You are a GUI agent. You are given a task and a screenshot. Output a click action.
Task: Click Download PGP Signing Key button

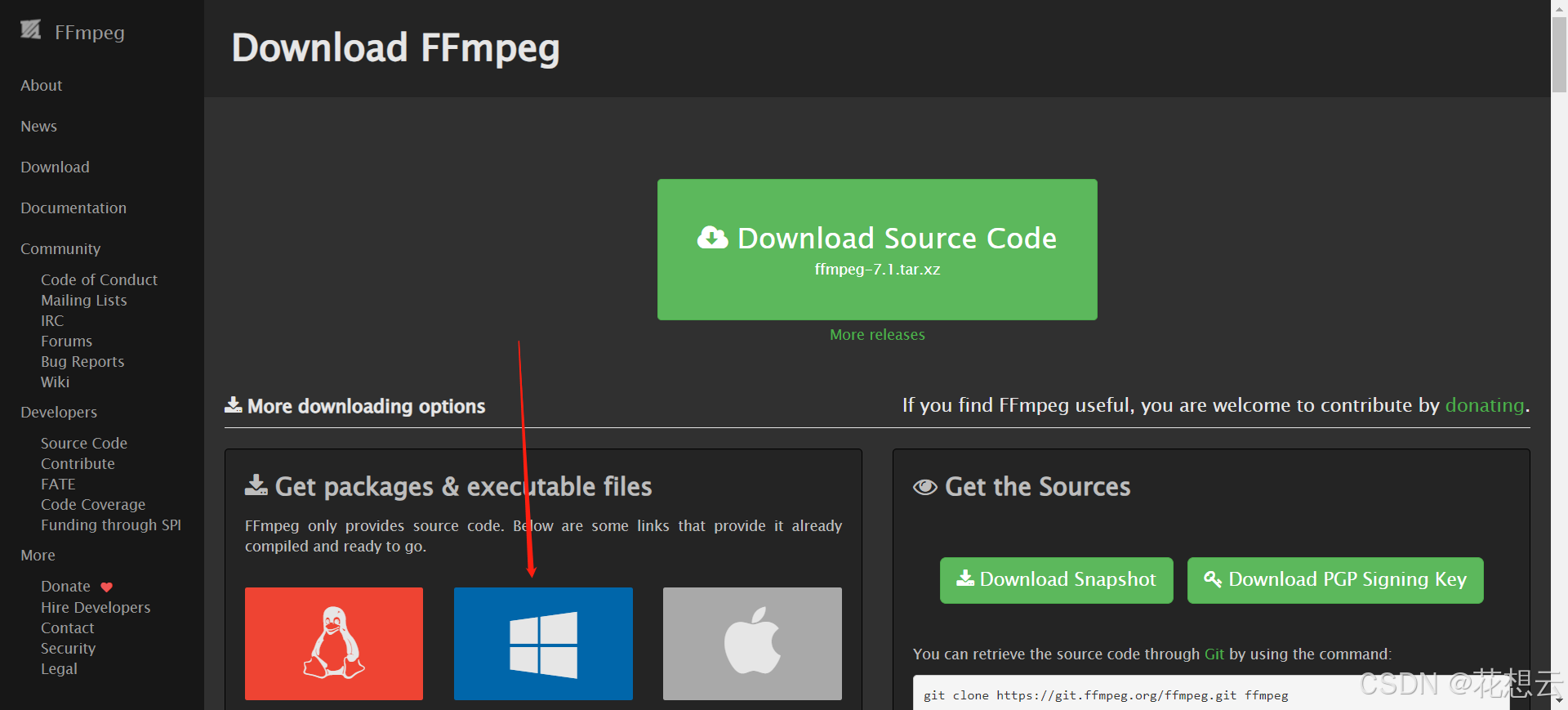[1335, 580]
